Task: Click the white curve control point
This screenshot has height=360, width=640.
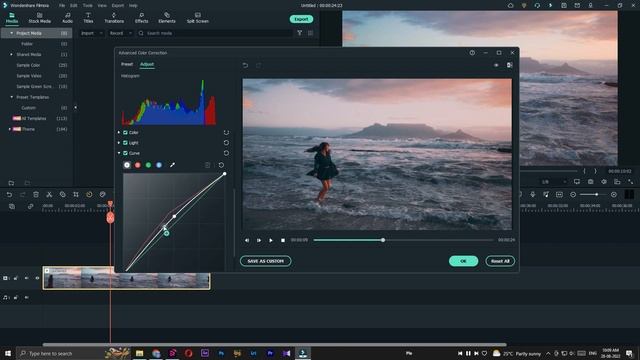Action: click(x=175, y=216)
